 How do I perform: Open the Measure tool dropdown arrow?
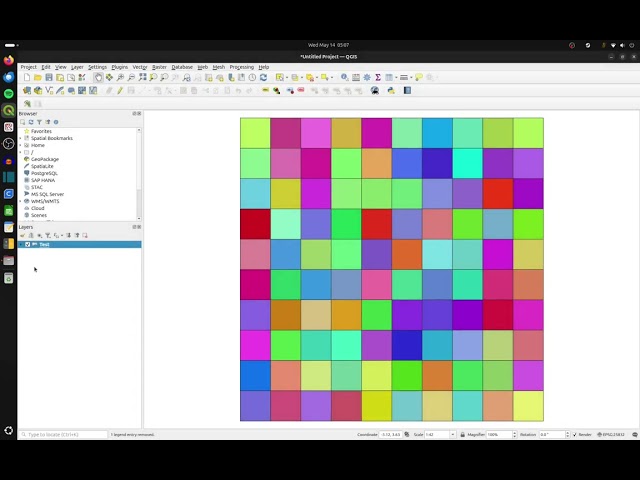click(411, 77)
